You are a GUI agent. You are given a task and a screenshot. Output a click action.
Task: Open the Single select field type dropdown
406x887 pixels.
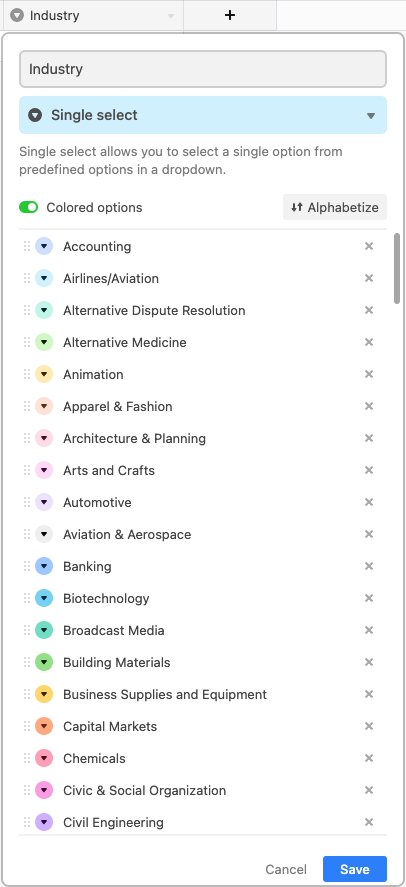[203, 115]
